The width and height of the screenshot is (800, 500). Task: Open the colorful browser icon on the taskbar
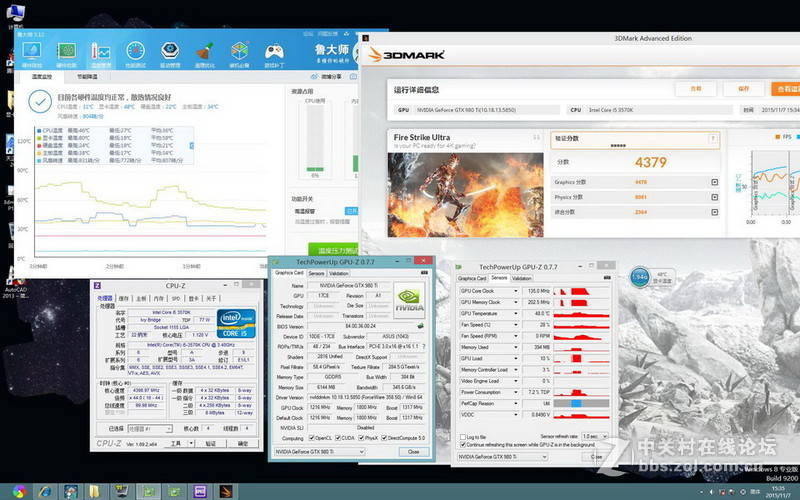19,491
